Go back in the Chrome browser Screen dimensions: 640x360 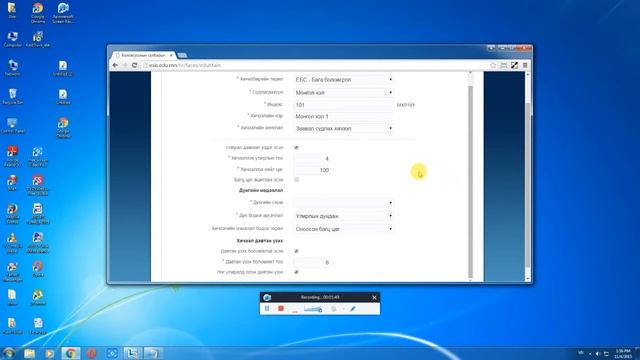coord(116,65)
